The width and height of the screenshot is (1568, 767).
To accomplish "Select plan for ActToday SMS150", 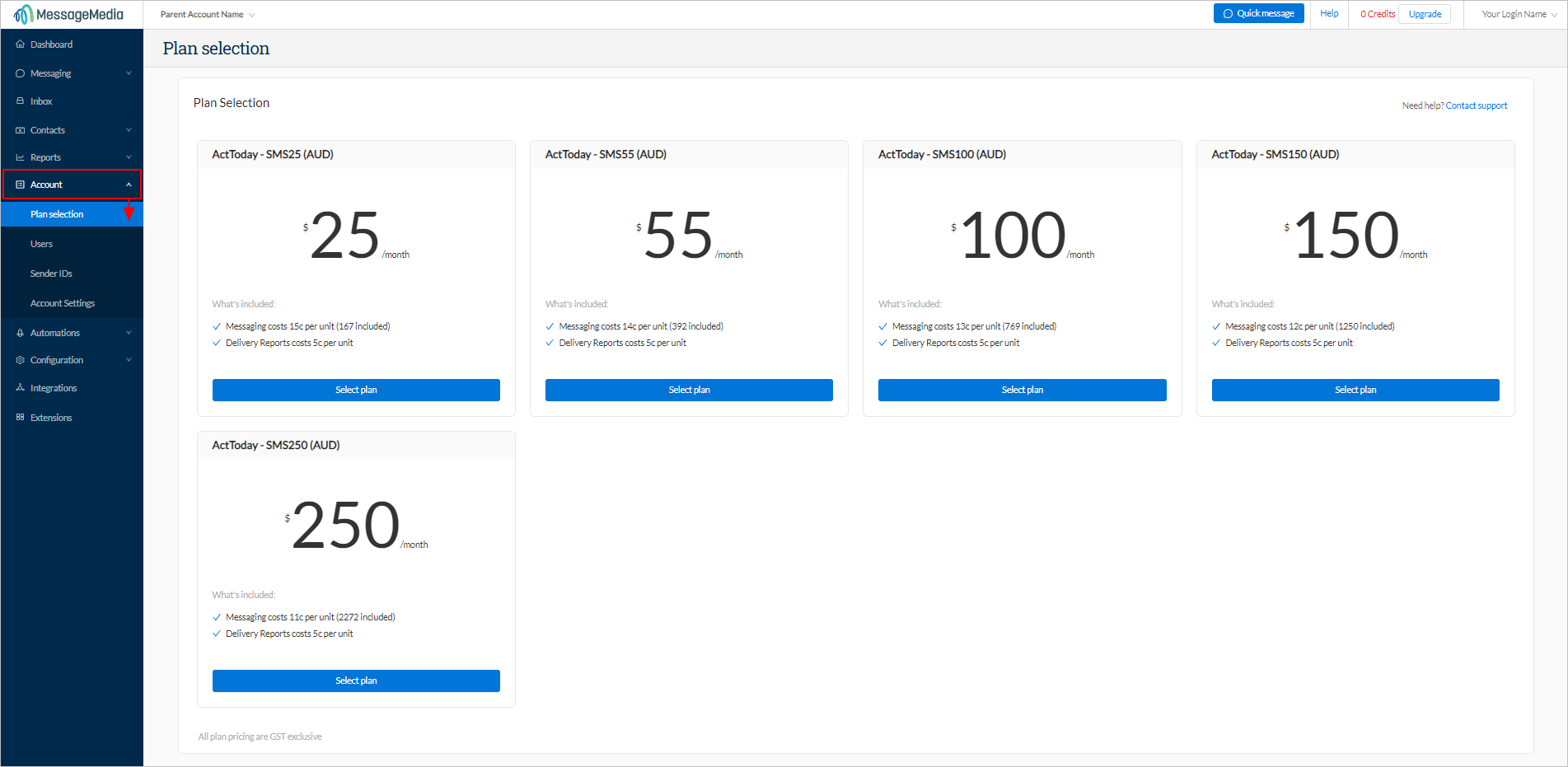I will tap(1355, 391).
